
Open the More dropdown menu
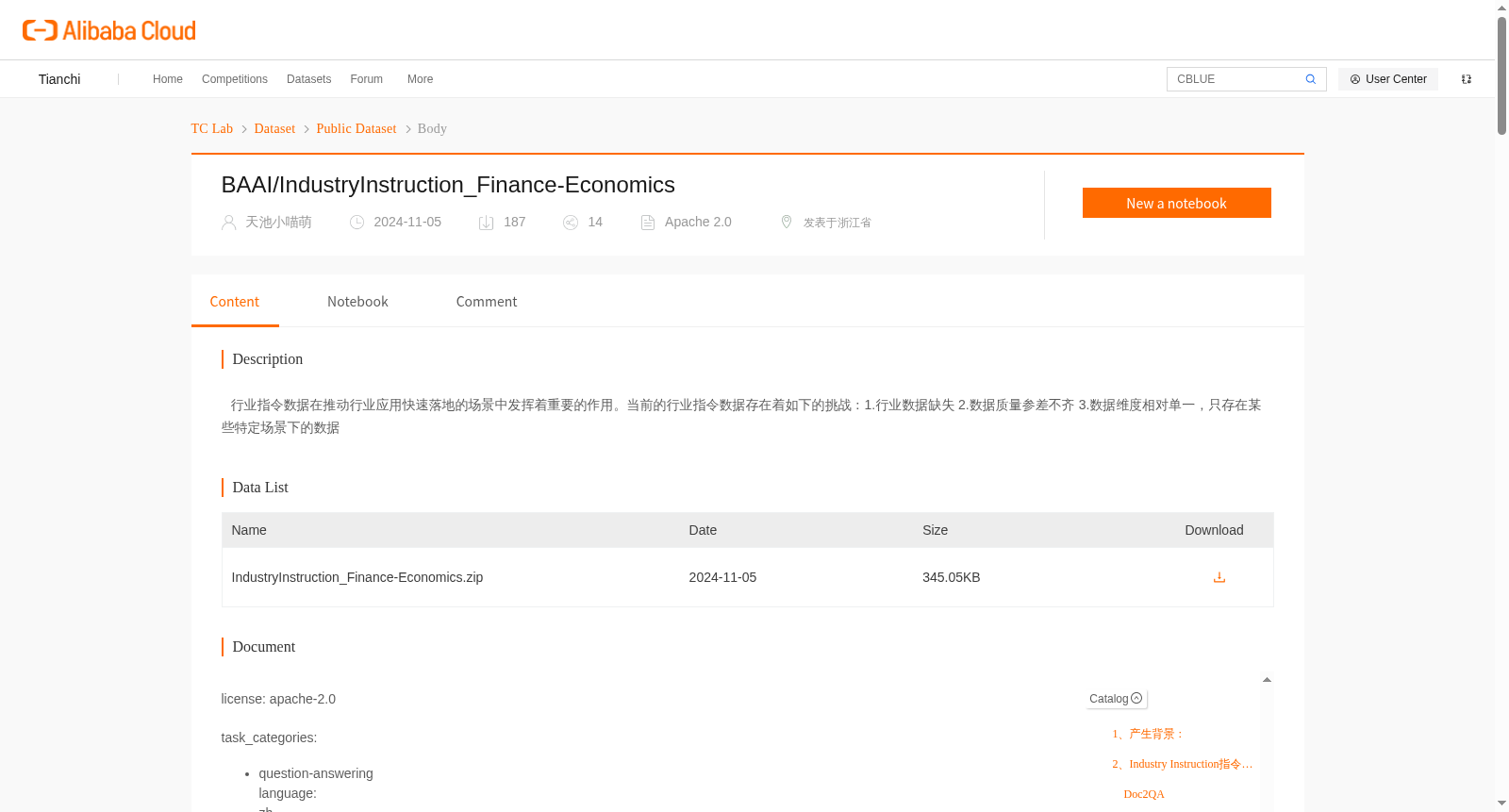point(421,79)
